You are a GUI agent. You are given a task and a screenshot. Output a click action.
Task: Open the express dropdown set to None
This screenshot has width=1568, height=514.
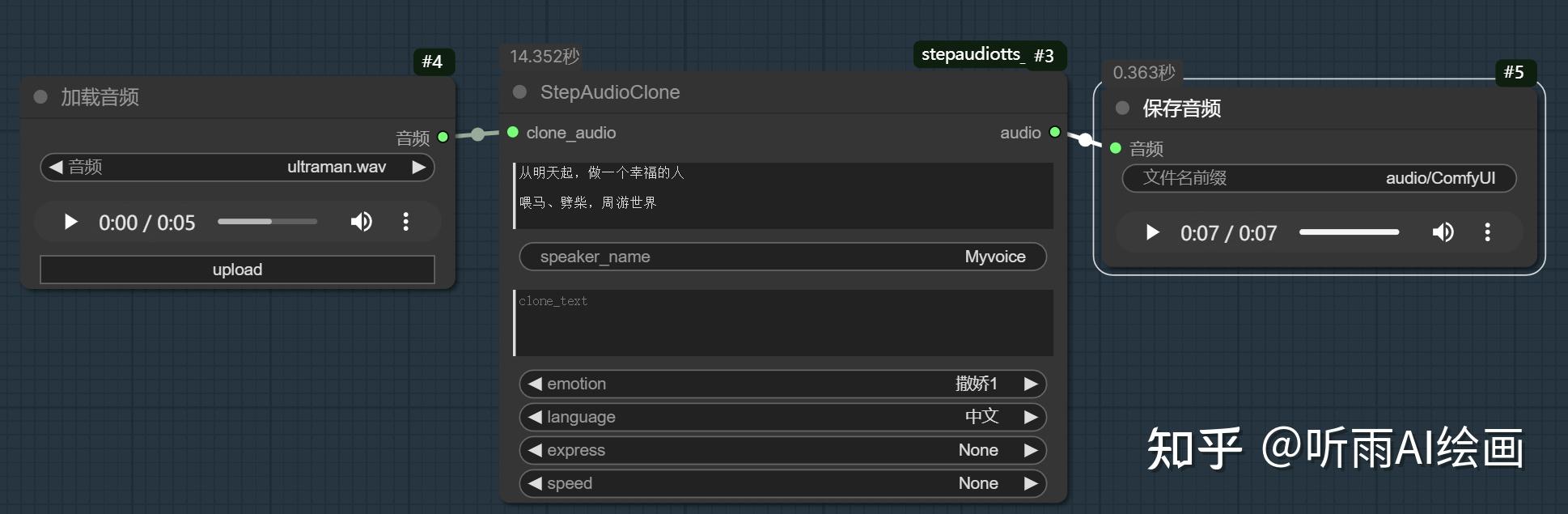coord(781,450)
